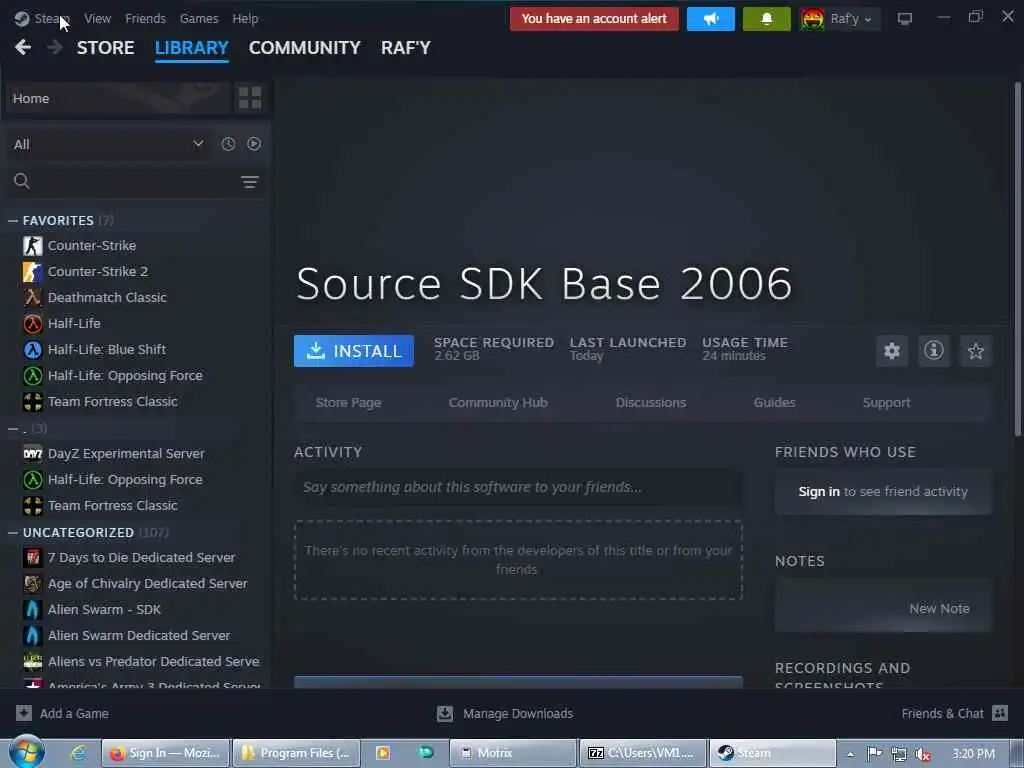Collapse the FAVORITES category
The width and height of the screenshot is (1024, 768).
(12, 221)
